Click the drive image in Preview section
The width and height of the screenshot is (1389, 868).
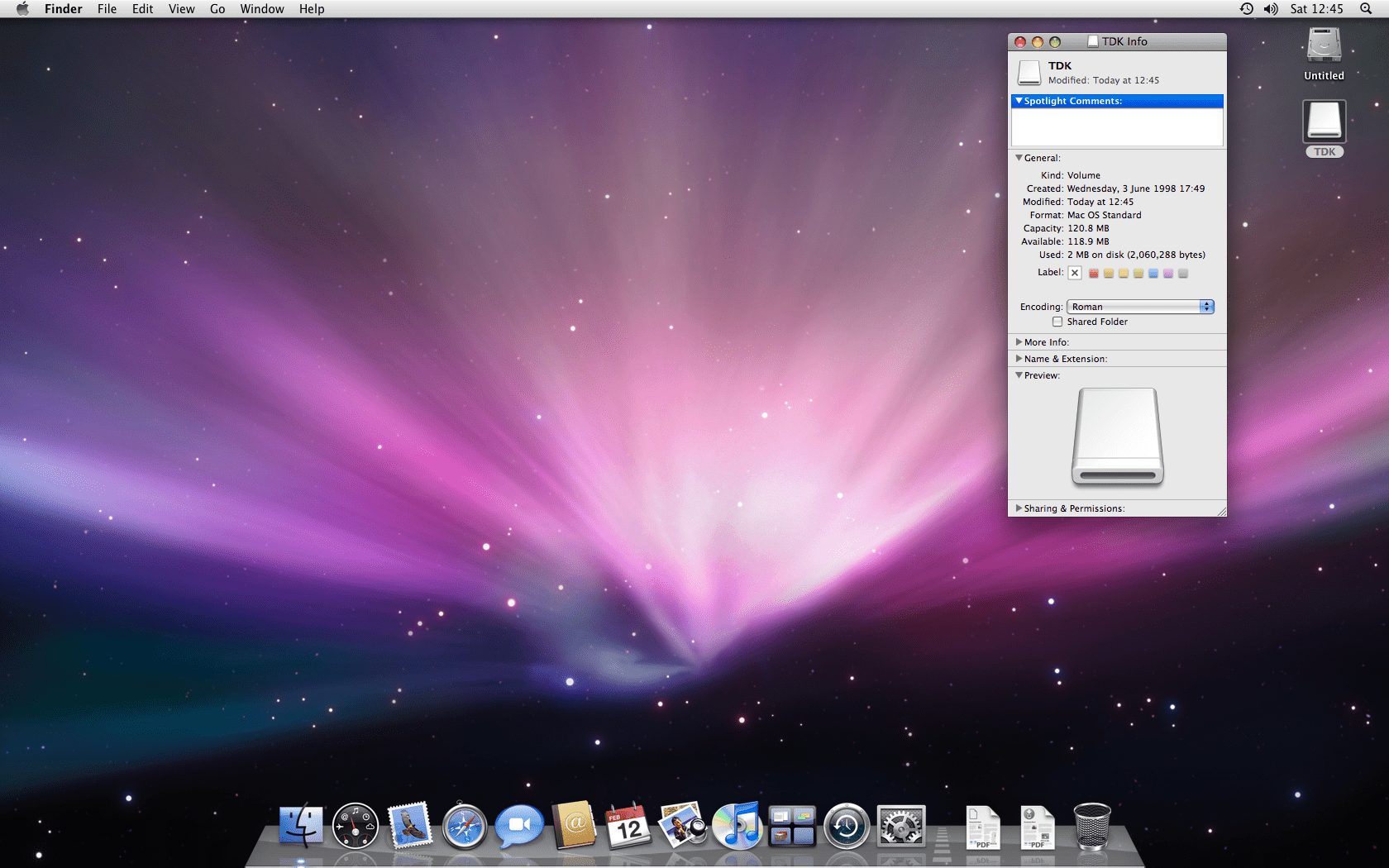(x=1118, y=436)
